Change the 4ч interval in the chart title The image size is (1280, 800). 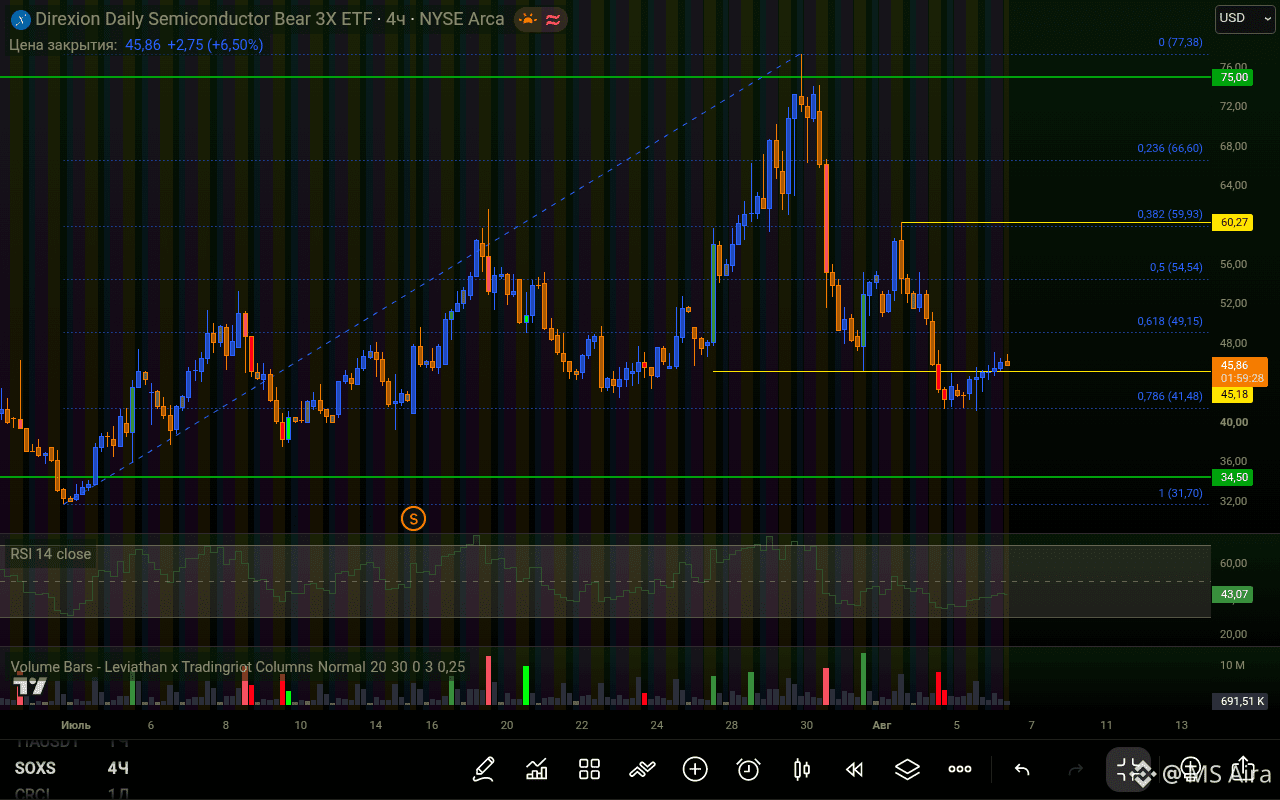click(x=394, y=19)
